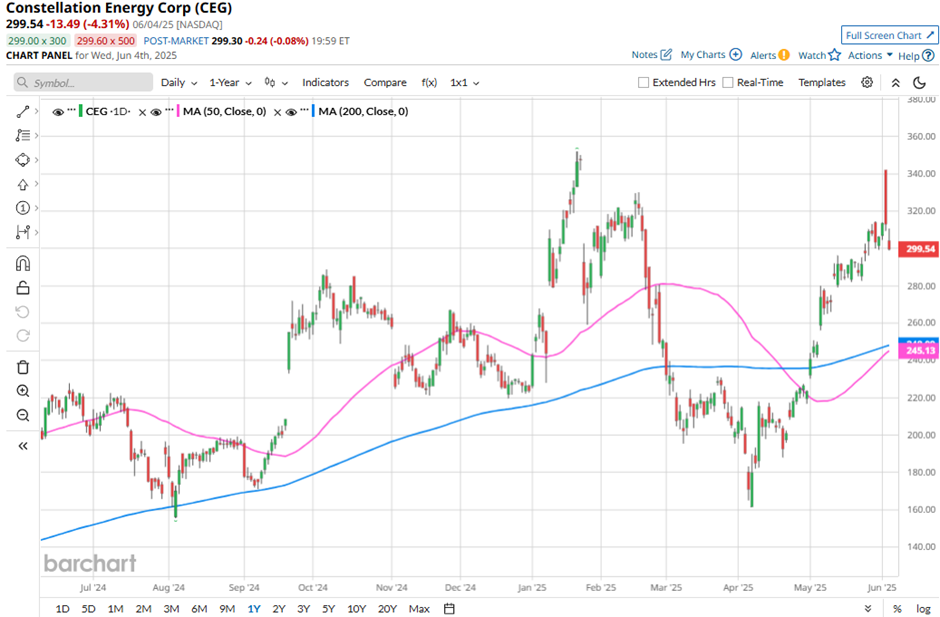The image size is (940, 617).
Task: Enable the magnet snap mode
Action: [23, 264]
